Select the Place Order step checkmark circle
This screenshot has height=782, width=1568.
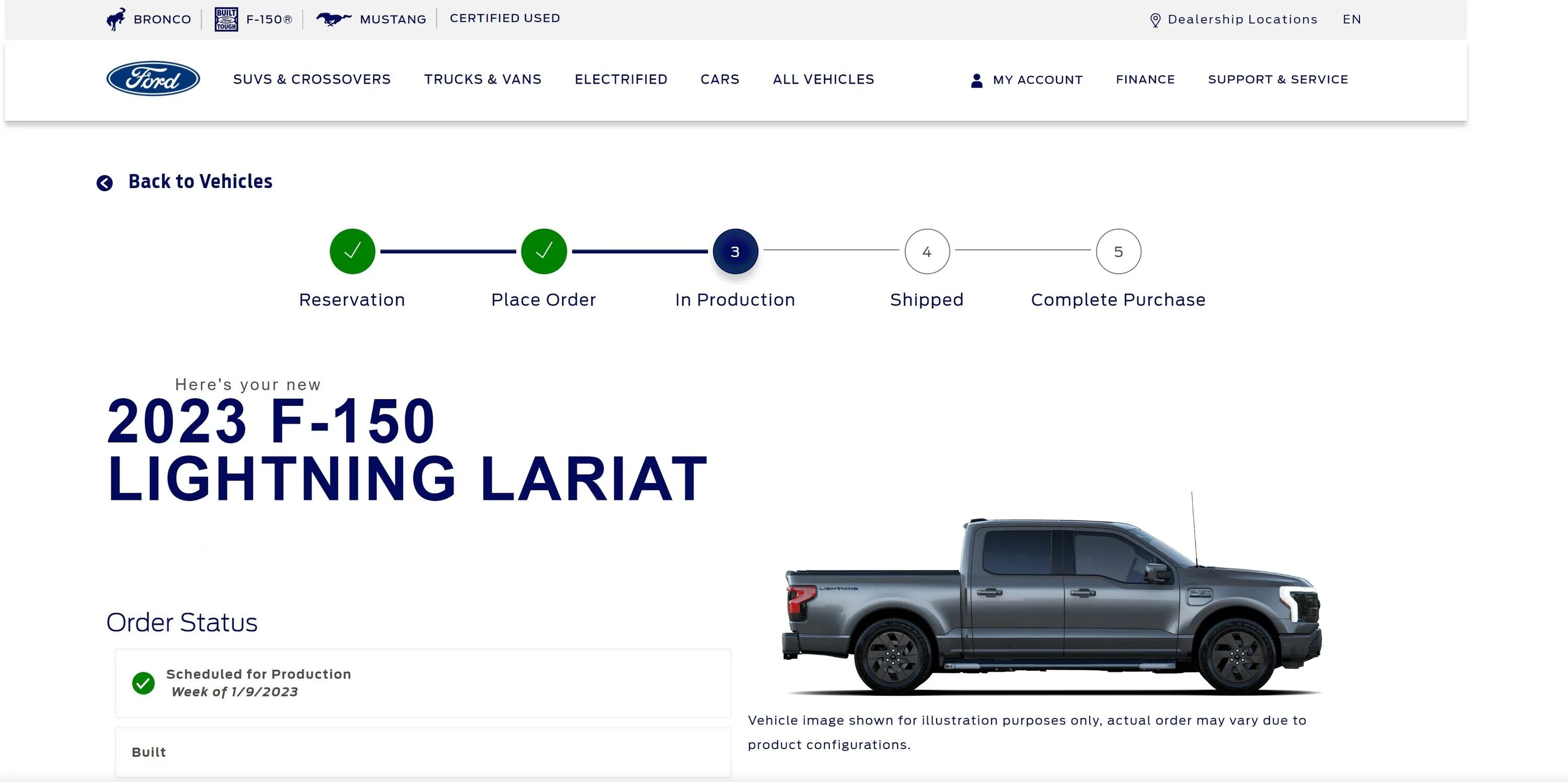[544, 251]
